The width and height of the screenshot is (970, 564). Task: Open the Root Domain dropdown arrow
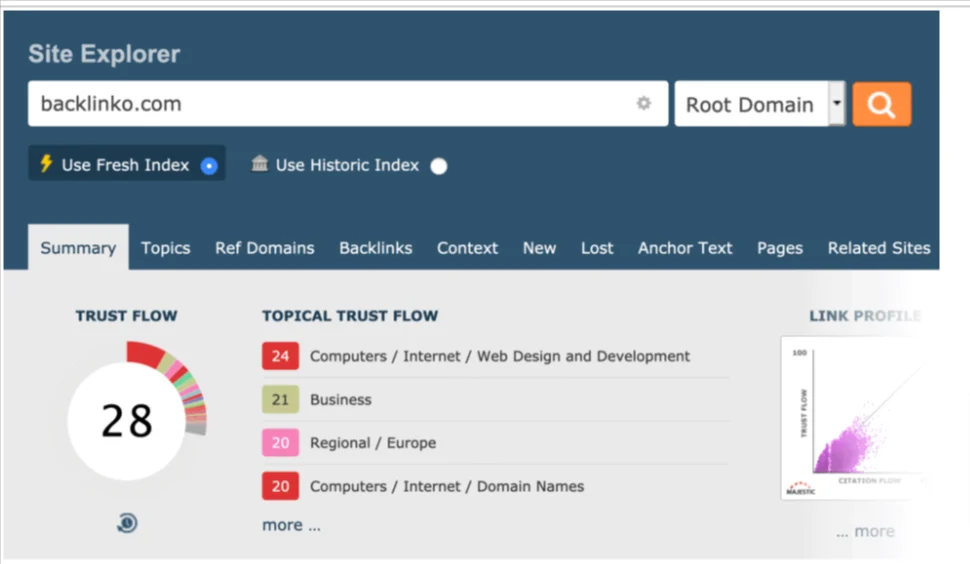(837, 103)
